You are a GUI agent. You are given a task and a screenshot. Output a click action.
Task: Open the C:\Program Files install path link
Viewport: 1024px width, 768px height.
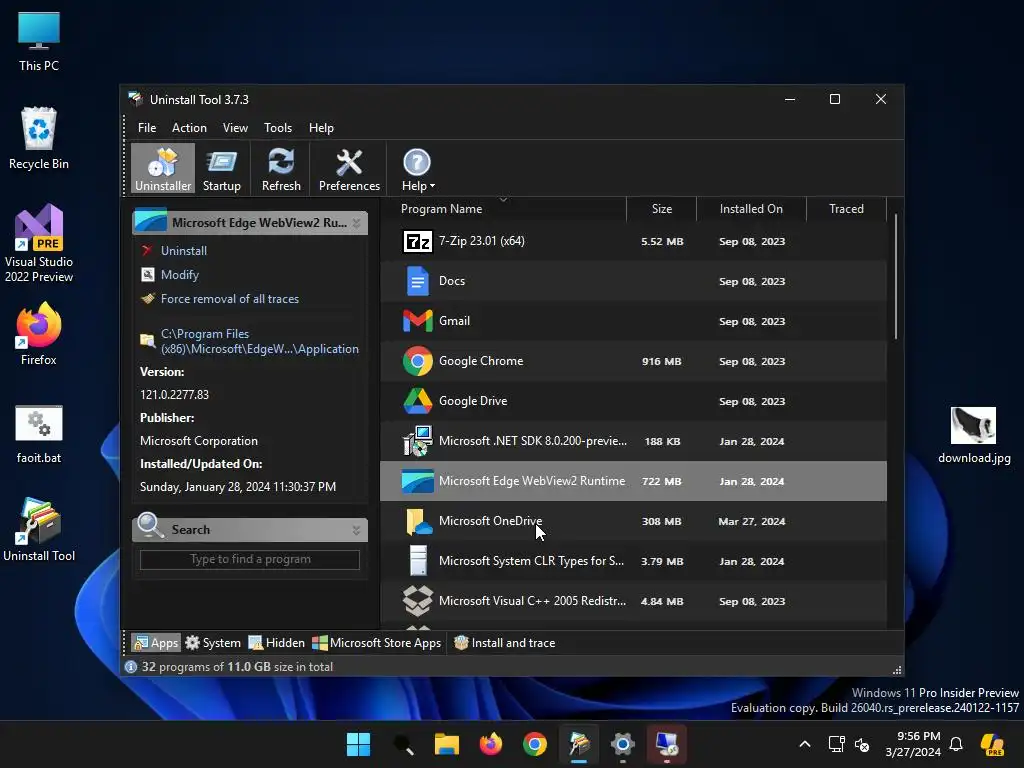pyautogui.click(x=259, y=342)
